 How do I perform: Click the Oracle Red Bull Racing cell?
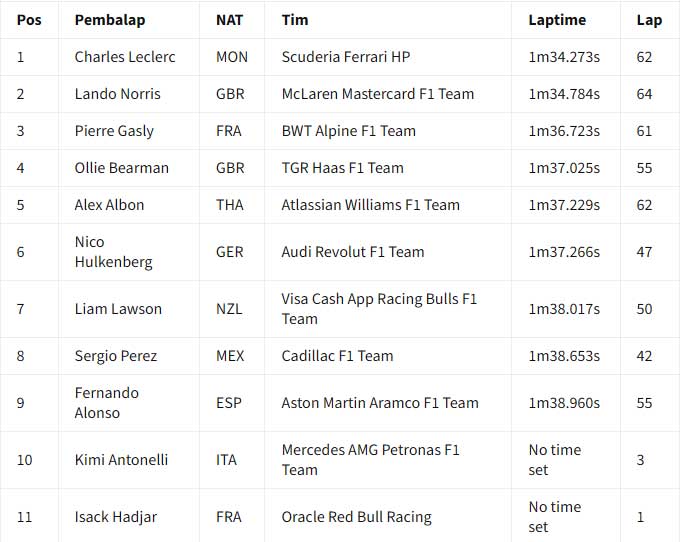tap(357, 517)
